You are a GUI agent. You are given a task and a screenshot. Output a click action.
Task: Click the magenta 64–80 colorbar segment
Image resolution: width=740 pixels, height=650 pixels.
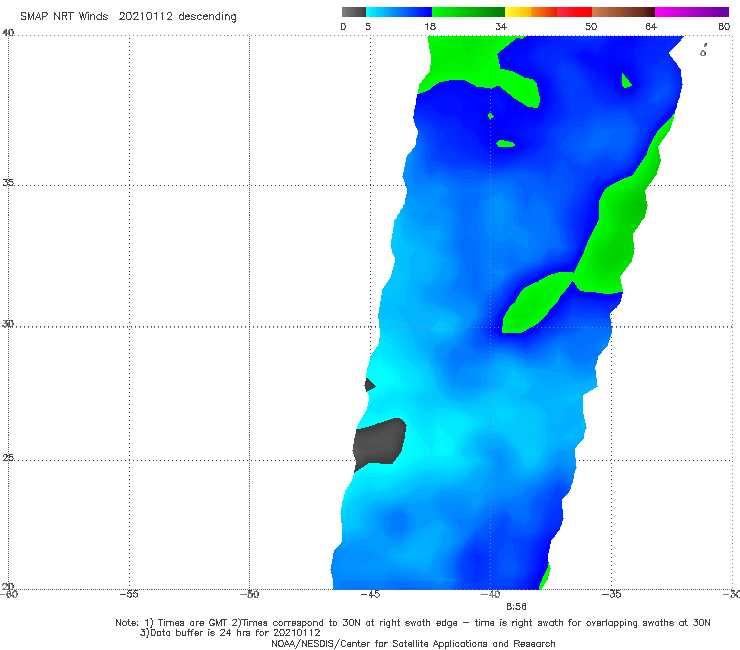[692, 12]
